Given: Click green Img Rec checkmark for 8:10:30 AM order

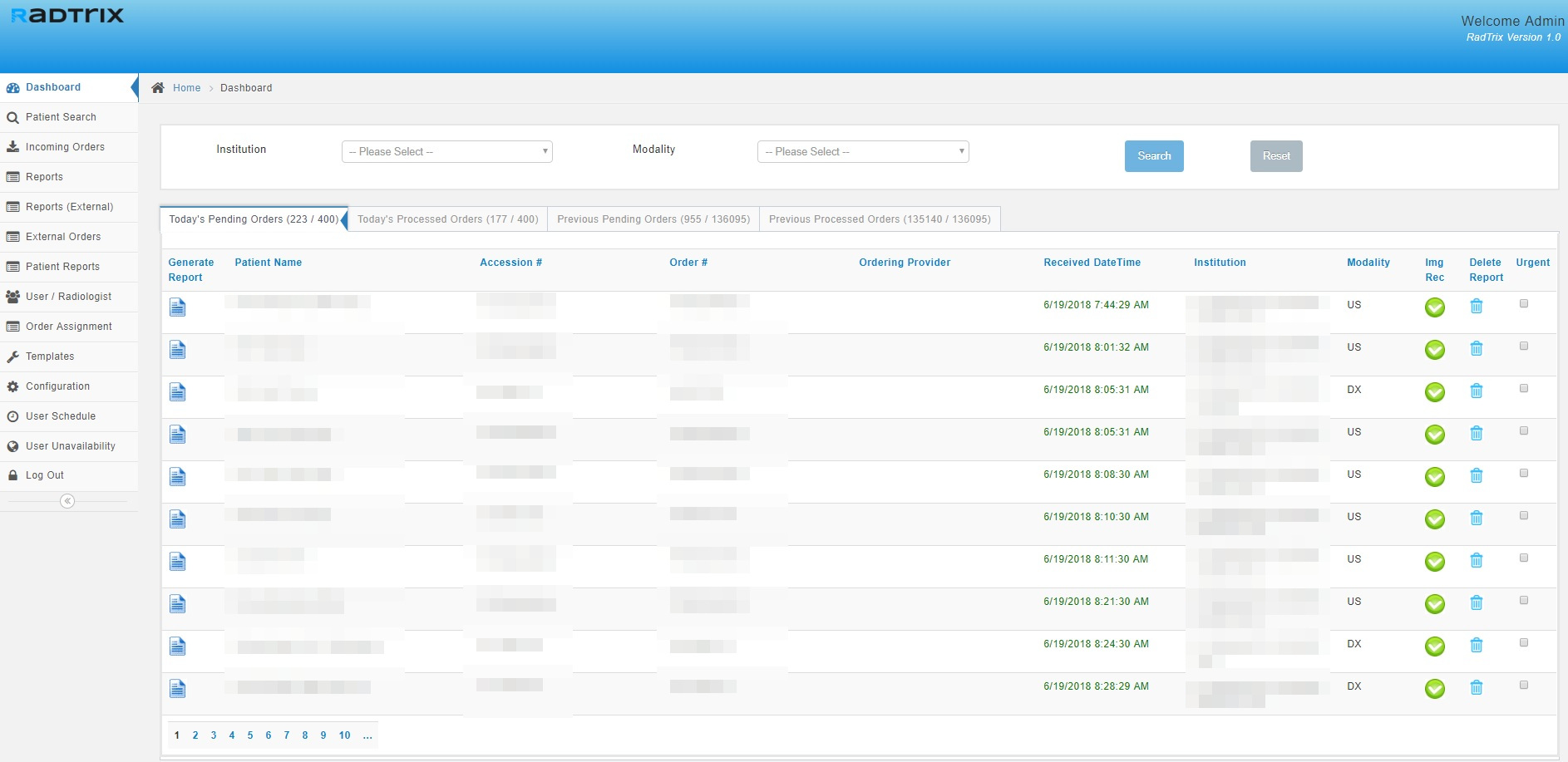Looking at the screenshot, I should (1434, 519).
